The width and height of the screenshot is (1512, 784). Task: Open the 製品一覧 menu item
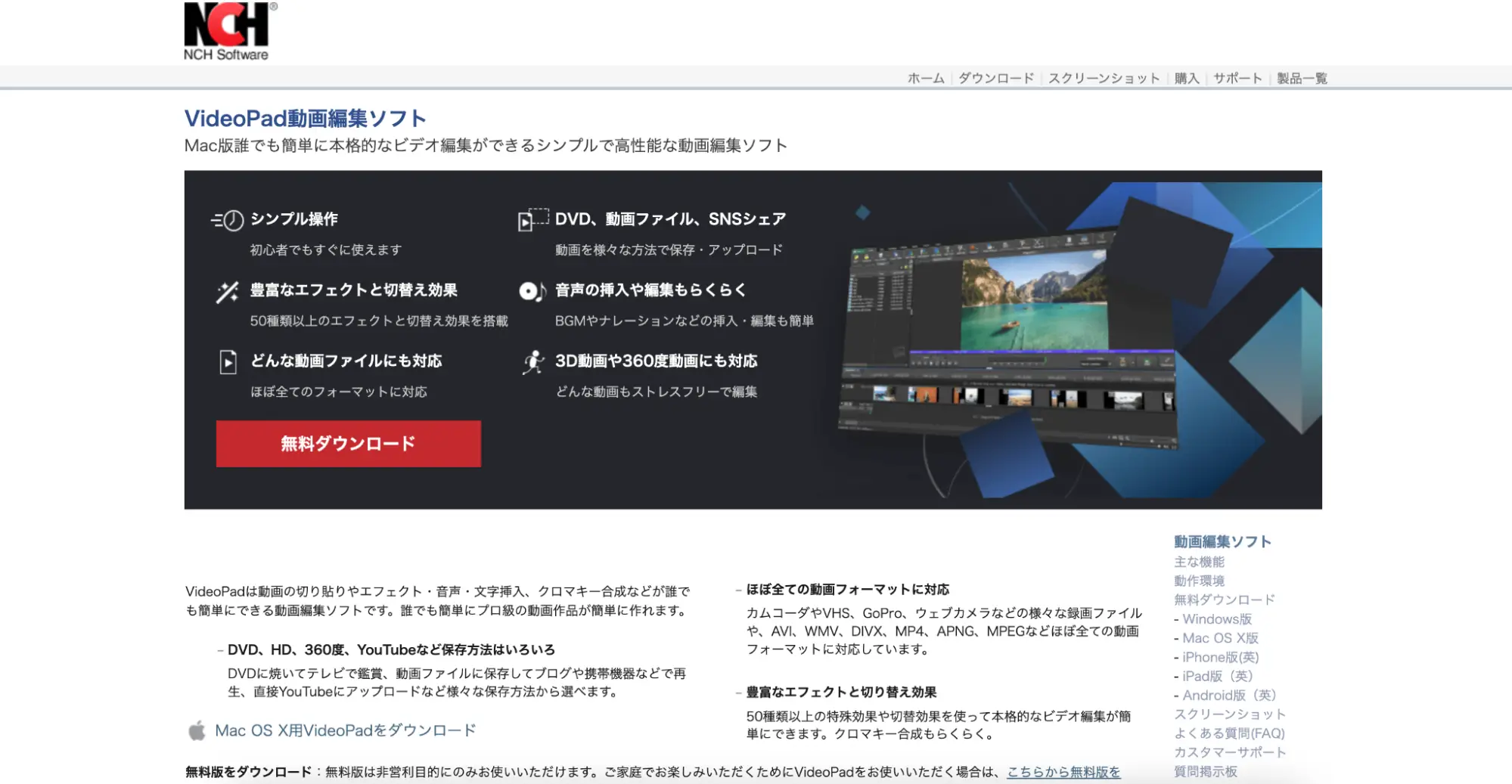coord(1302,78)
